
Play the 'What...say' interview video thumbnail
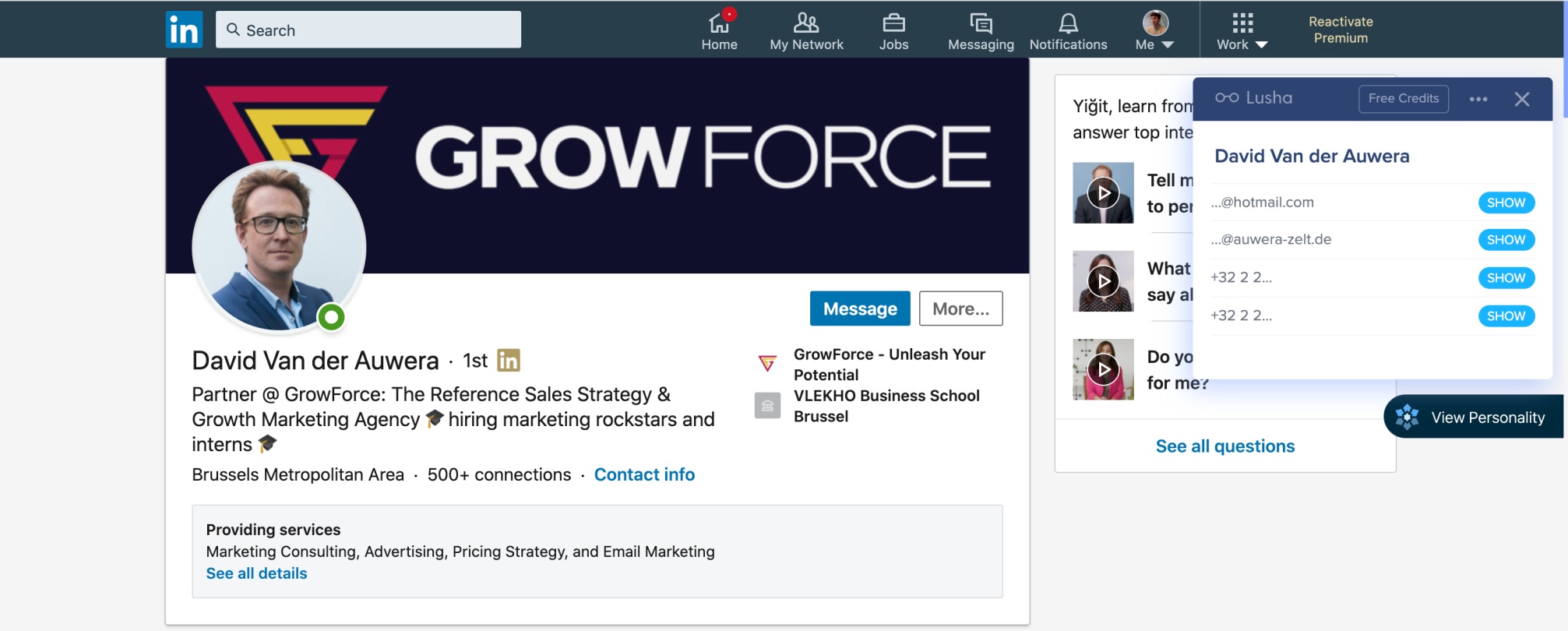coord(1103,281)
